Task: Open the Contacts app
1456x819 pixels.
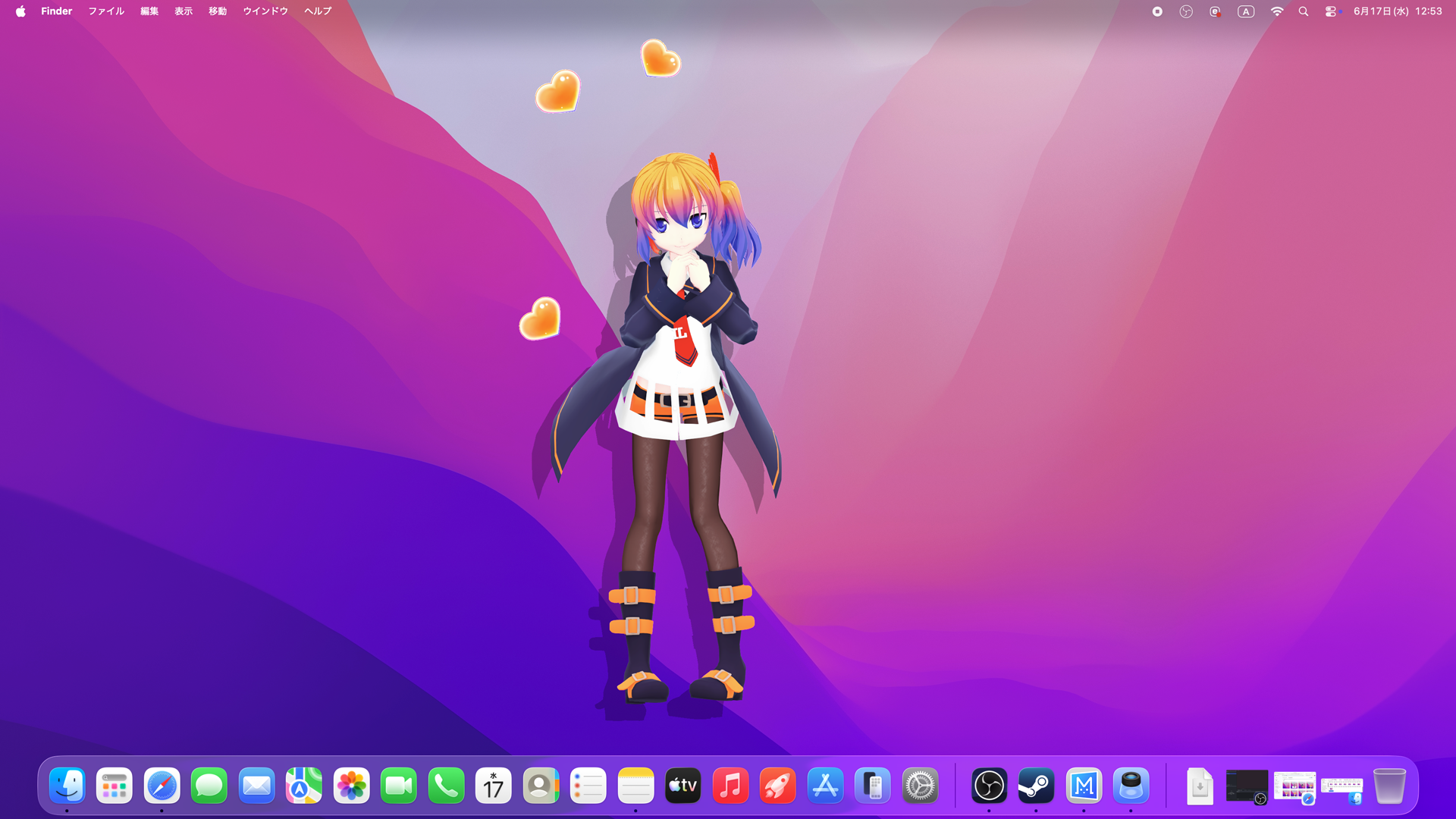Action: [541, 786]
